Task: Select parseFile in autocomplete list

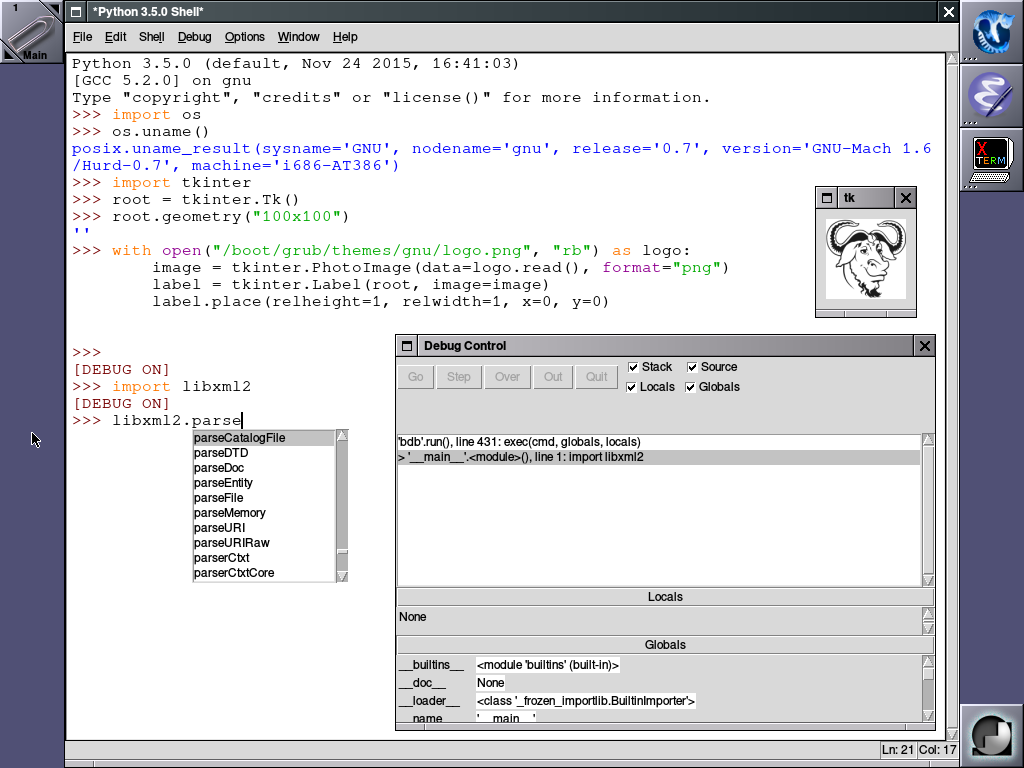Action: (263, 498)
